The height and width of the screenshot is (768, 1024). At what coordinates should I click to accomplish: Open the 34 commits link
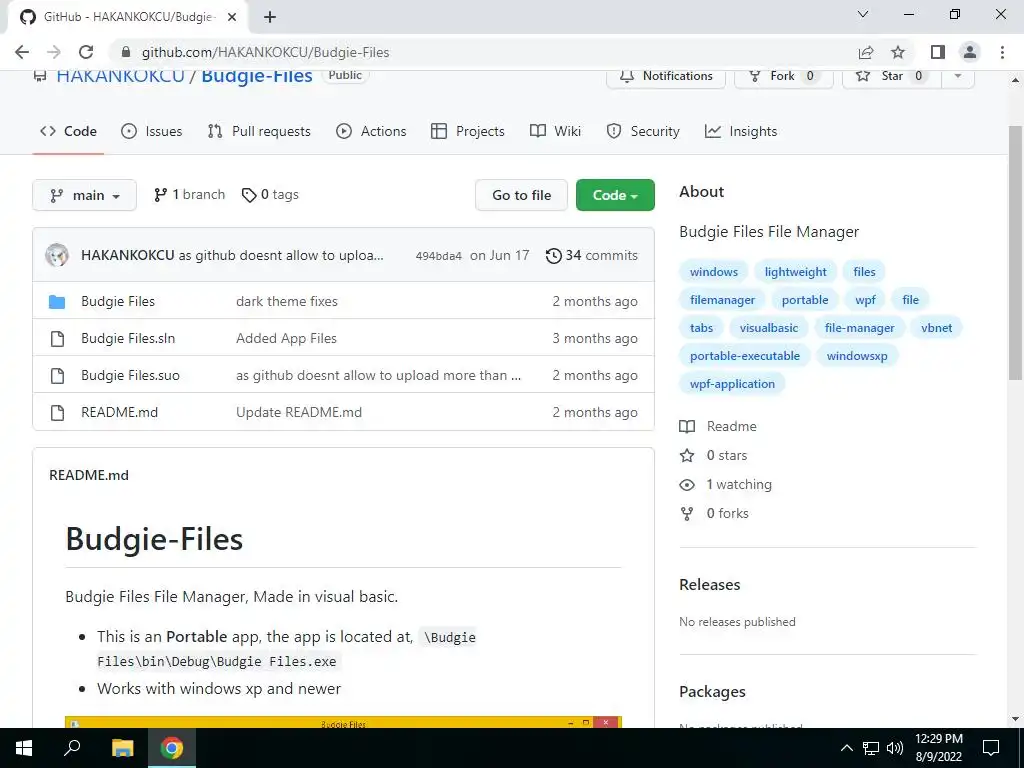(592, 255)
